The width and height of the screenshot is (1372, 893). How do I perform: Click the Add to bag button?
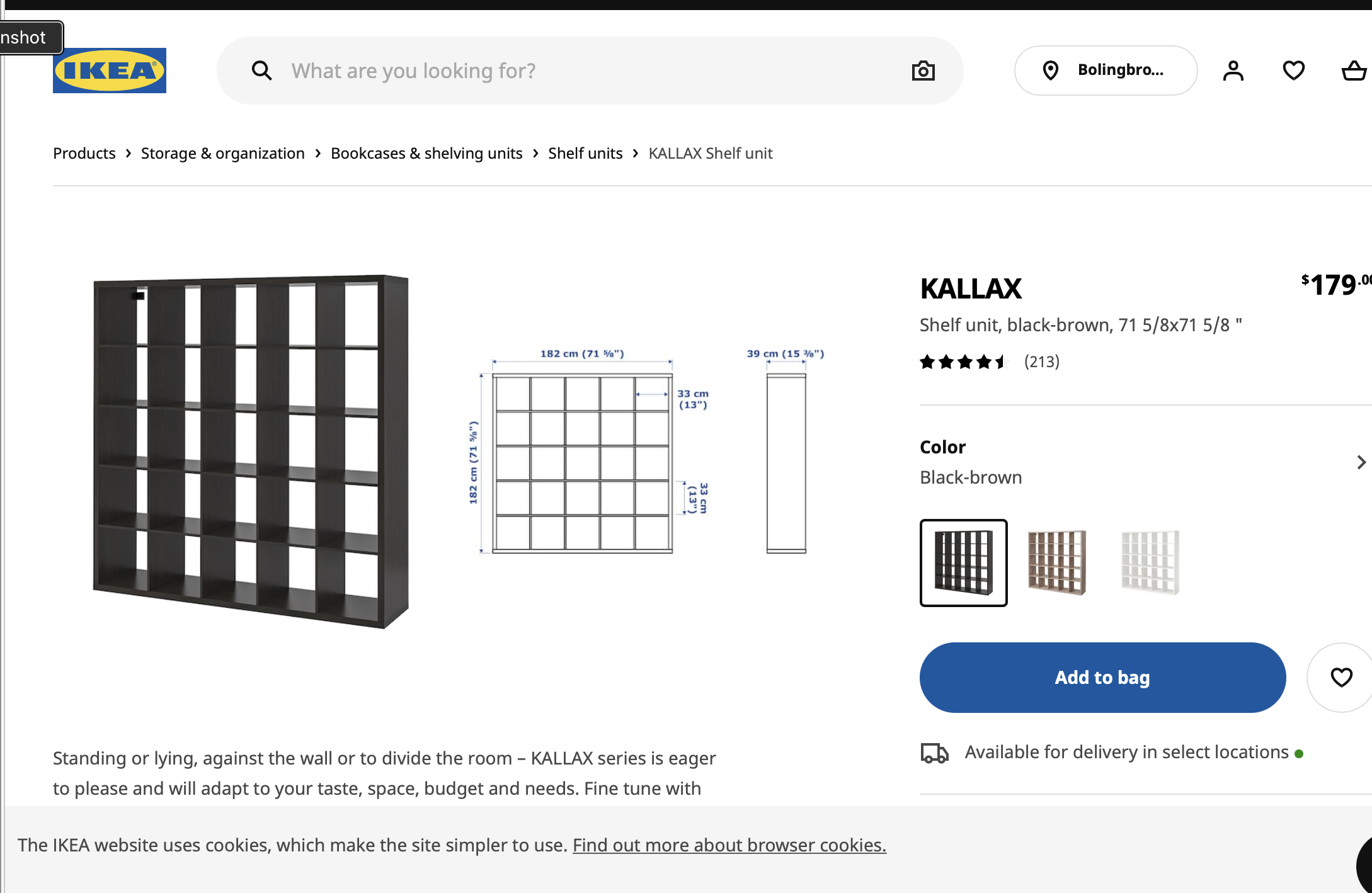(x=1102, y=678)
